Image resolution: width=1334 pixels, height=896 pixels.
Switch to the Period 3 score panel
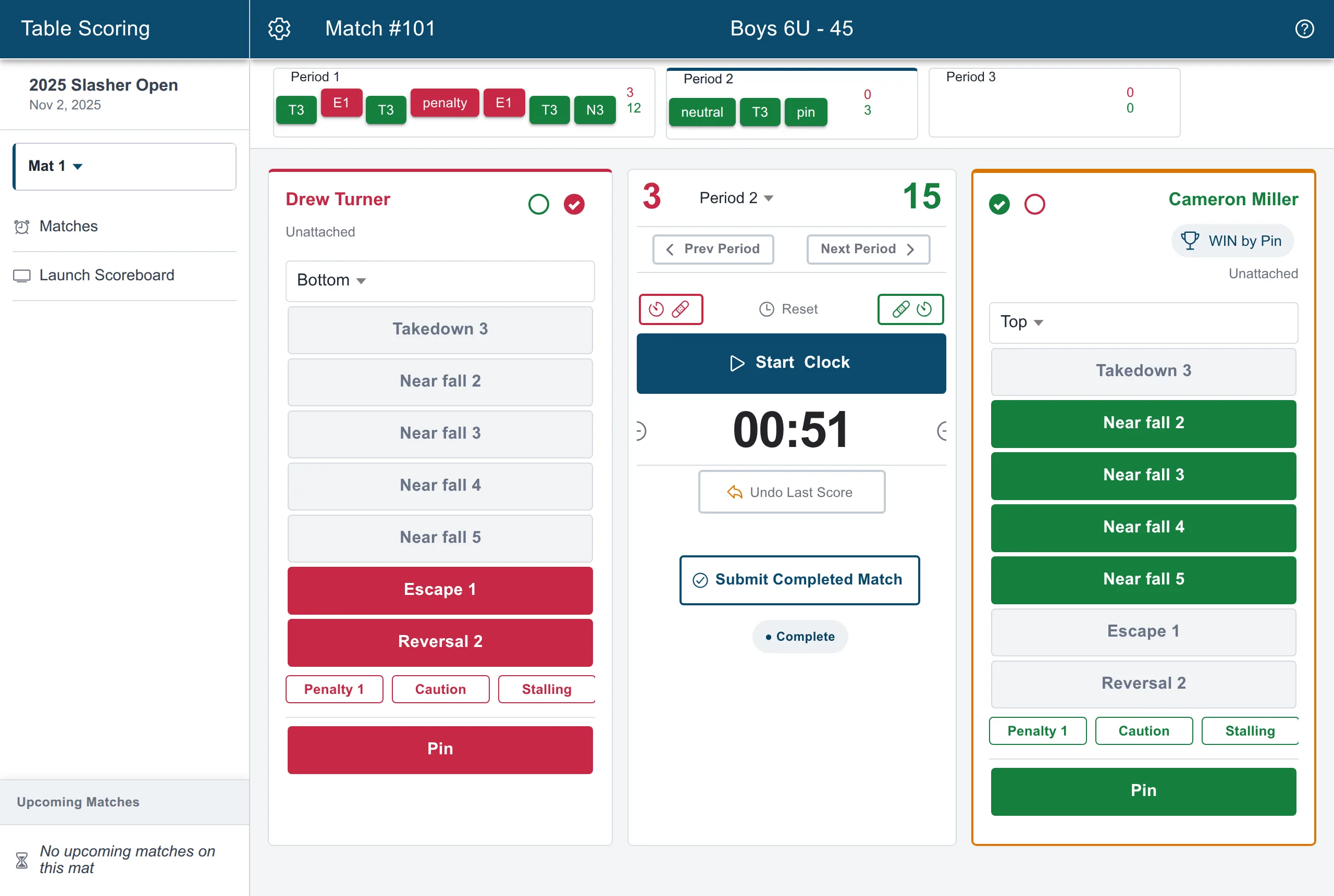click(x=1054, y=103)
